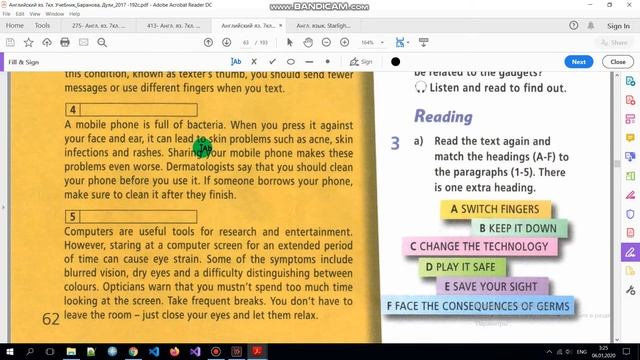Viewport: 640px width, 360px height.
Task: Click the Next button
Action: (578, 62)
